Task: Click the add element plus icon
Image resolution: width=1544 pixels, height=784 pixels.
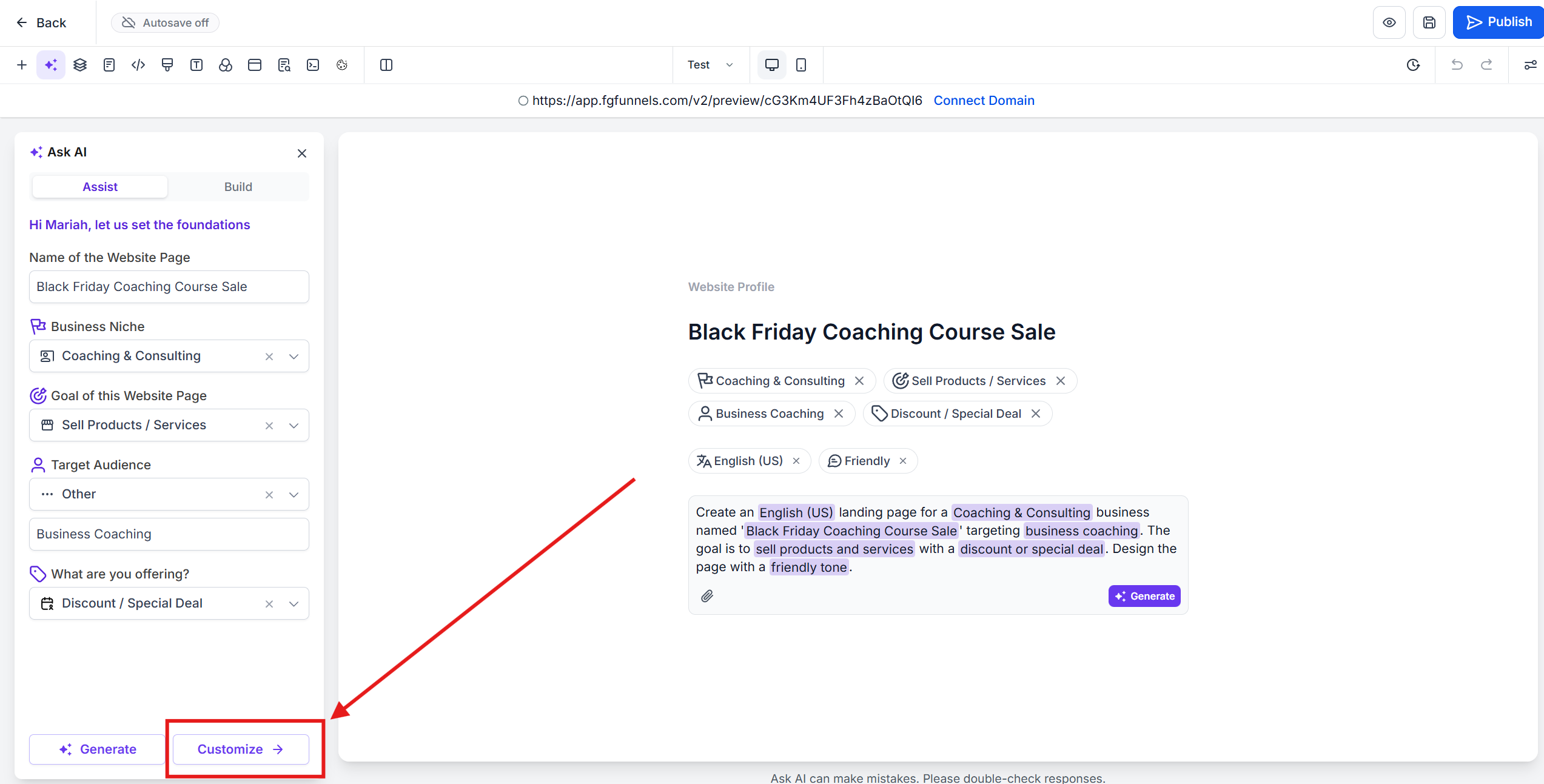Action: pyautogui.click(x=22, y=65)
